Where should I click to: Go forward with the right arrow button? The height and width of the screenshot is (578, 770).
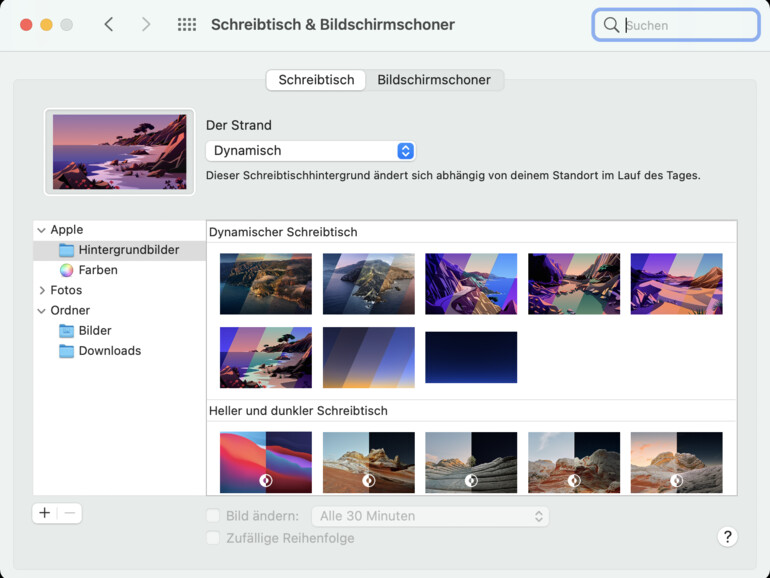(145, 24)
